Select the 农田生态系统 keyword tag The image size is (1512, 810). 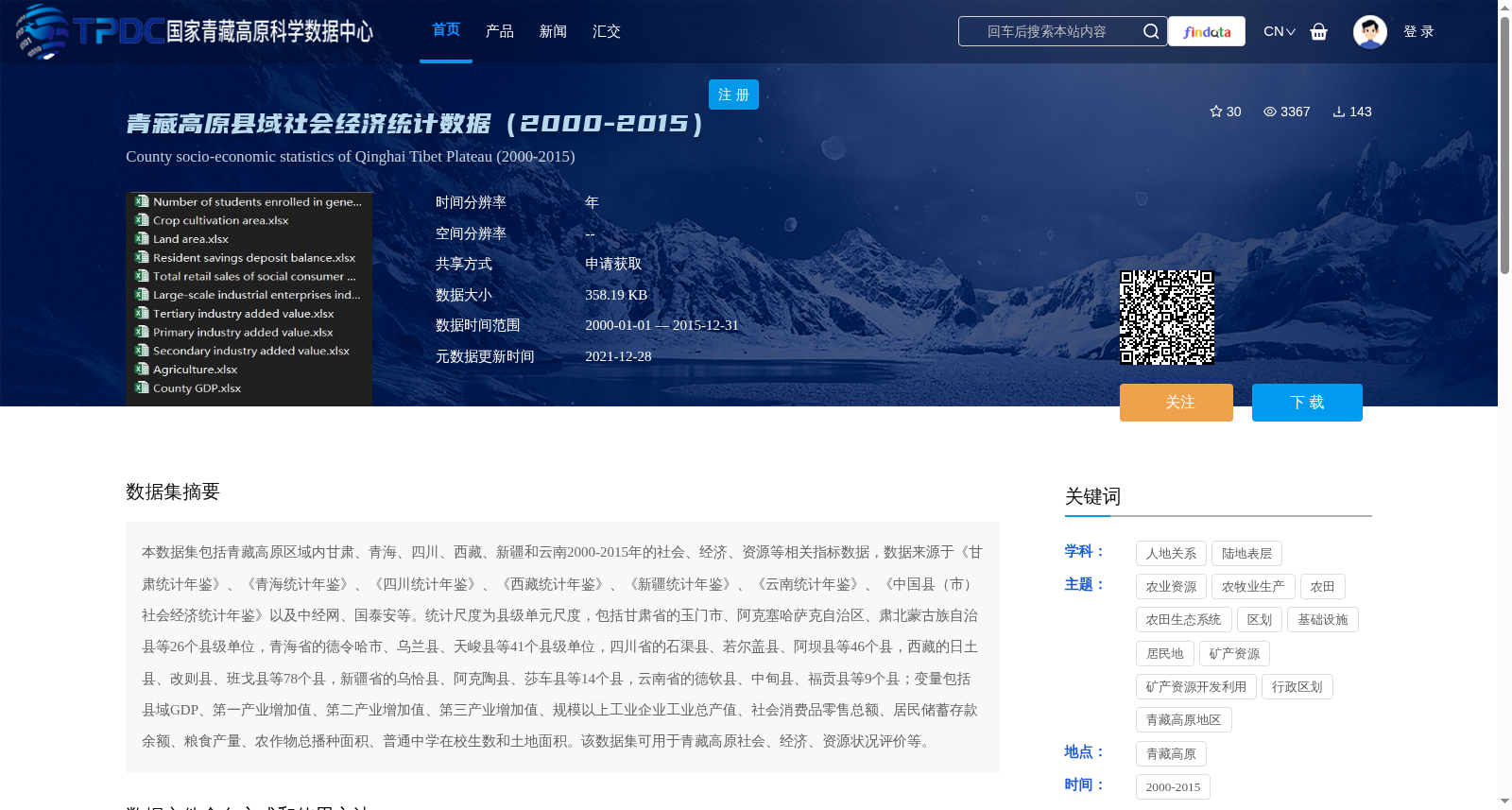1183,620
